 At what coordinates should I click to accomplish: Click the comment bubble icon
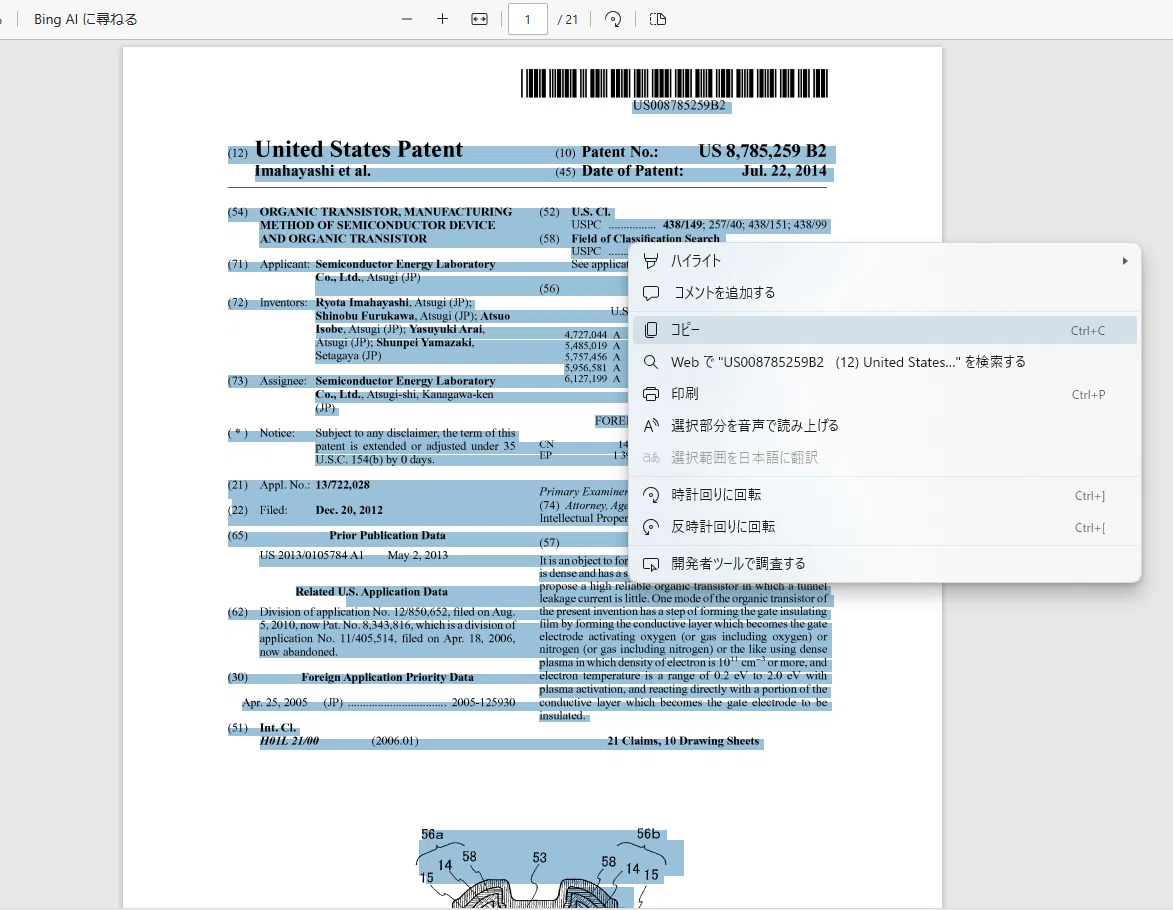[651, 293]
